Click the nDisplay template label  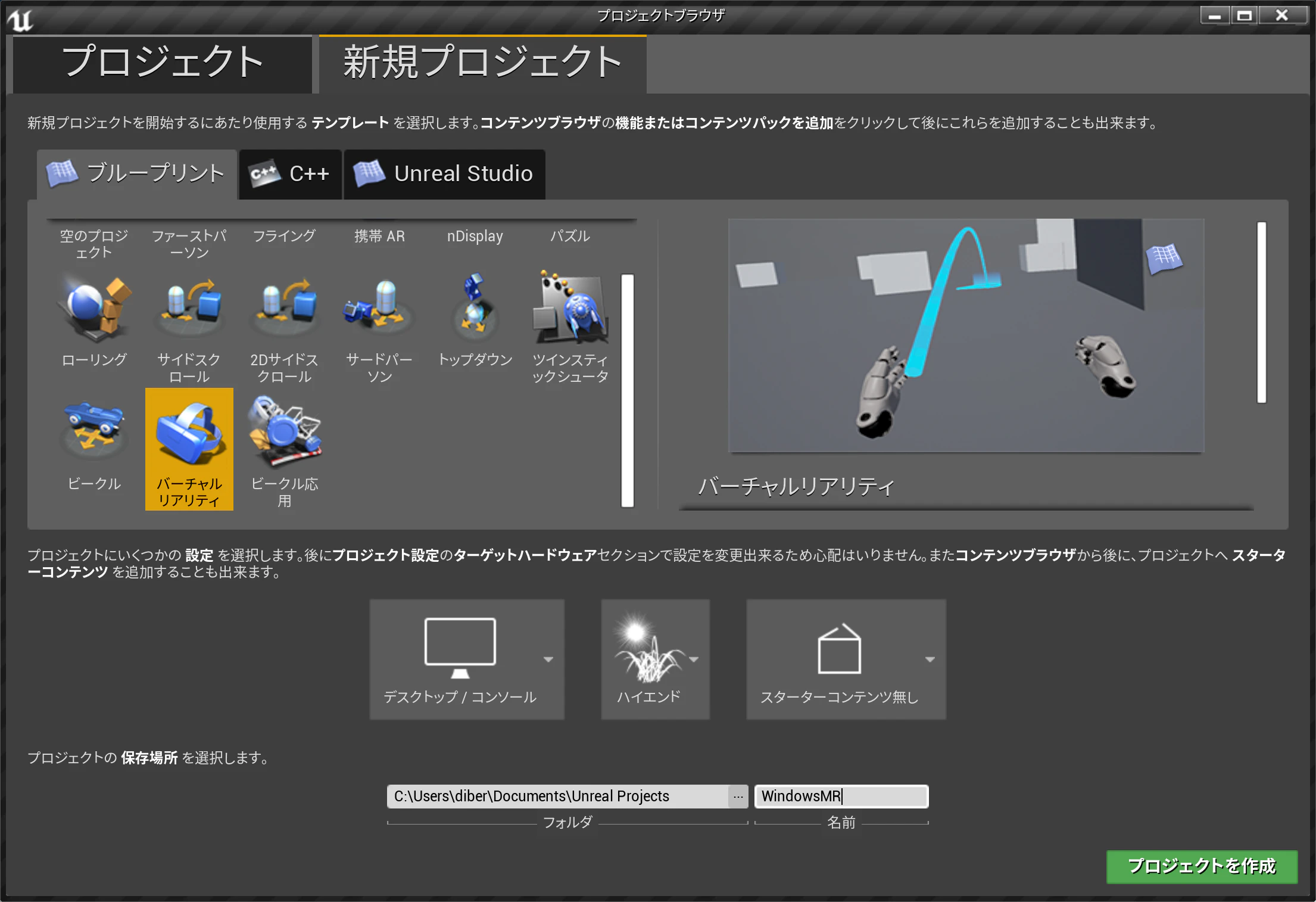point(475,237)
